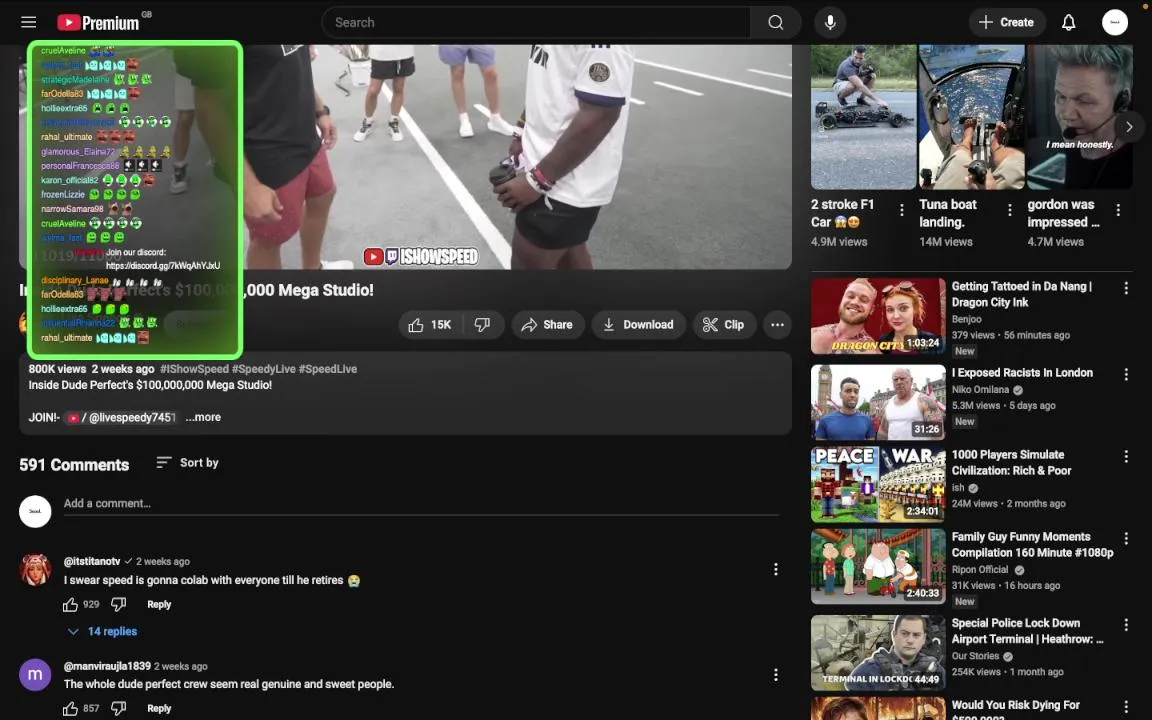Download the video
The image size is (1152, 720).
638,325
